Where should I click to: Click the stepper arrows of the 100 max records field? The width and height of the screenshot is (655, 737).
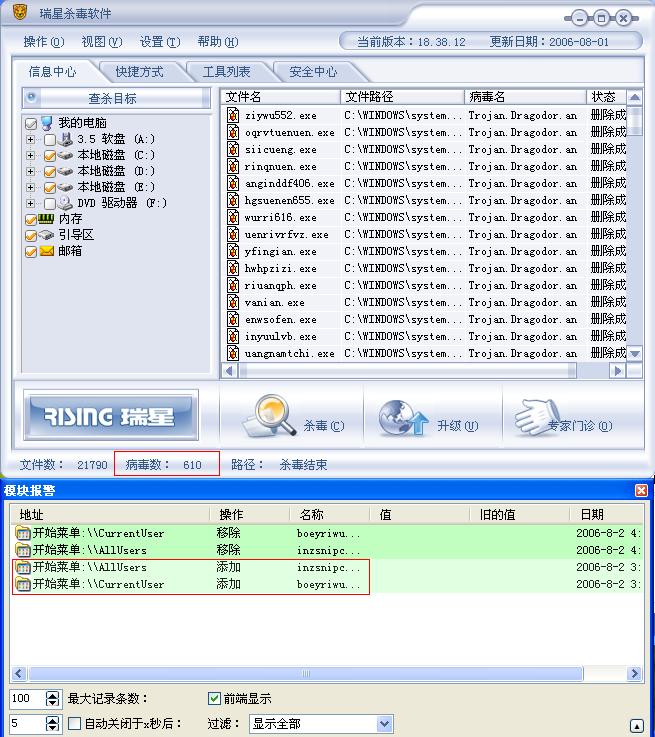(x=53, y=698)
